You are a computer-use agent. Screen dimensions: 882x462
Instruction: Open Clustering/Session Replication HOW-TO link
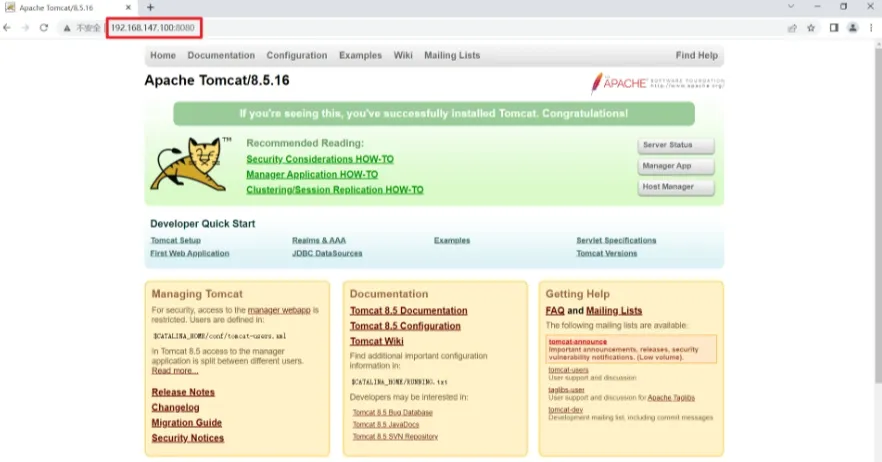335,190
